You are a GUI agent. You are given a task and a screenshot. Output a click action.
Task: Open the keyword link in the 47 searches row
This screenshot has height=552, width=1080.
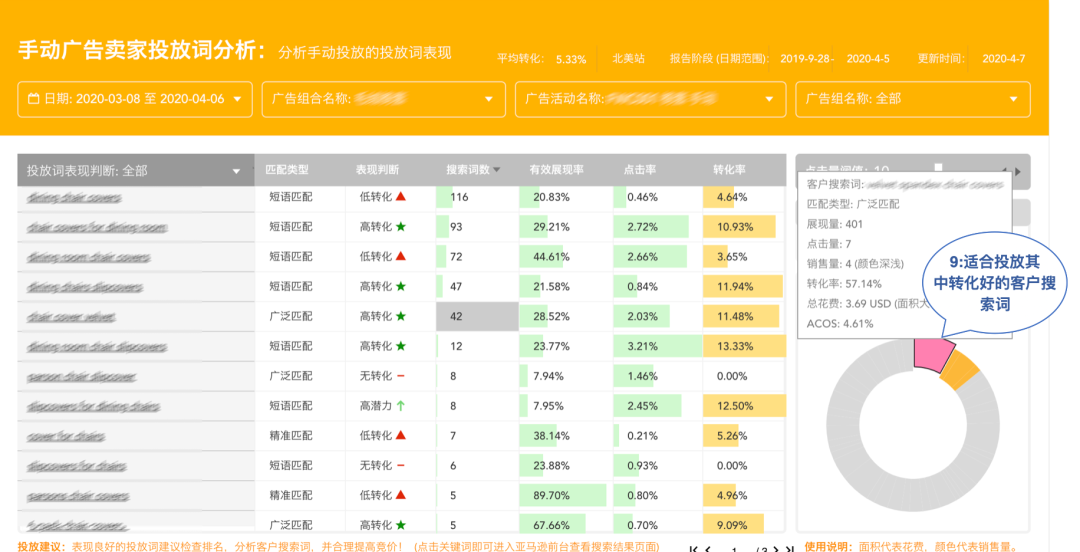85,287
